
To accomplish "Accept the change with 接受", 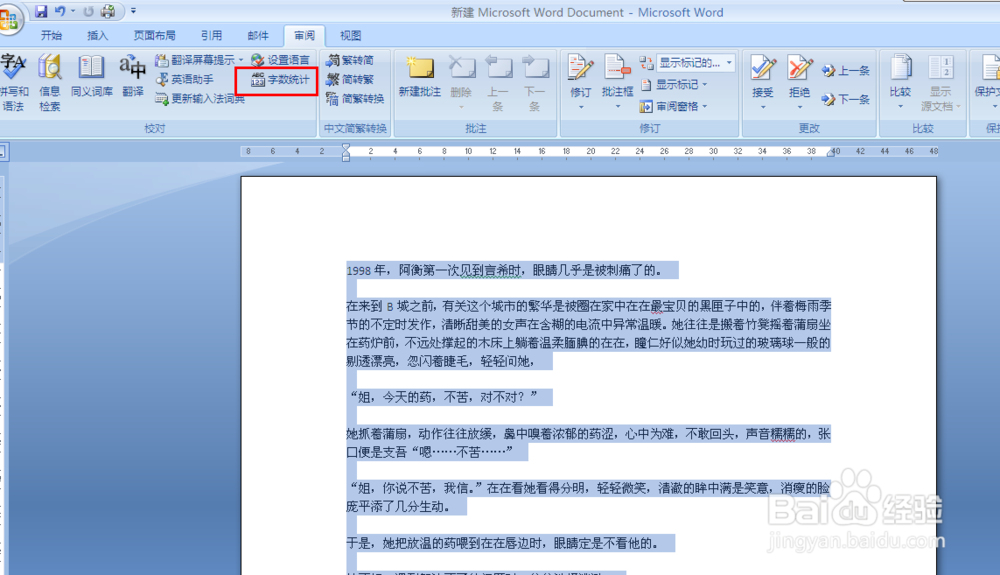I will click(x=762, y=82).
